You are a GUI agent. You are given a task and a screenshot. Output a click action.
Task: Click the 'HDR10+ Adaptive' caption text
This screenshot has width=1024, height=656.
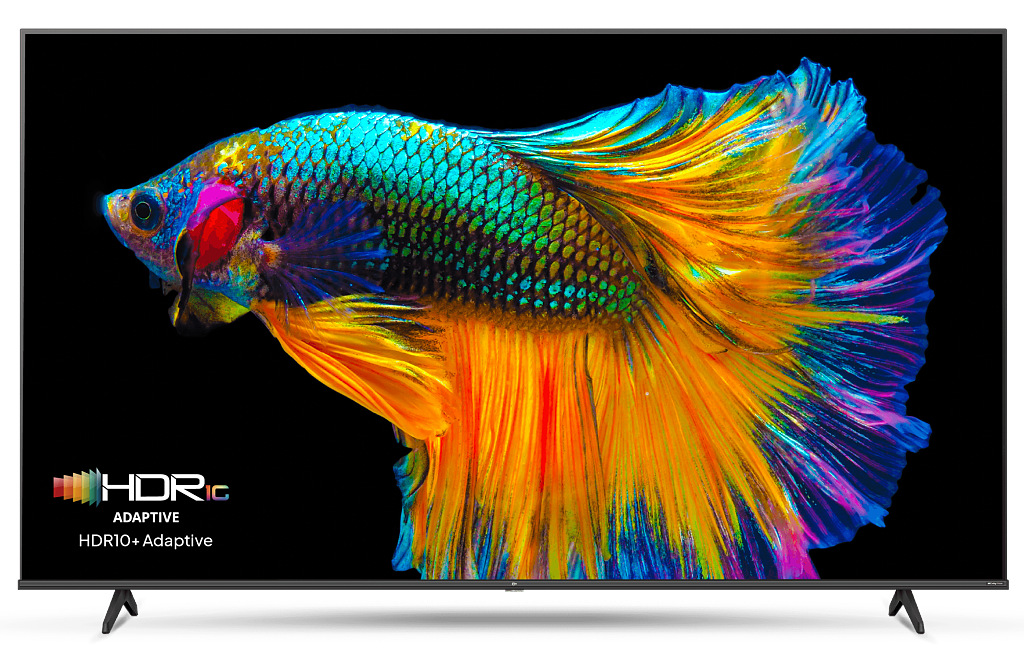pos(146,541)
